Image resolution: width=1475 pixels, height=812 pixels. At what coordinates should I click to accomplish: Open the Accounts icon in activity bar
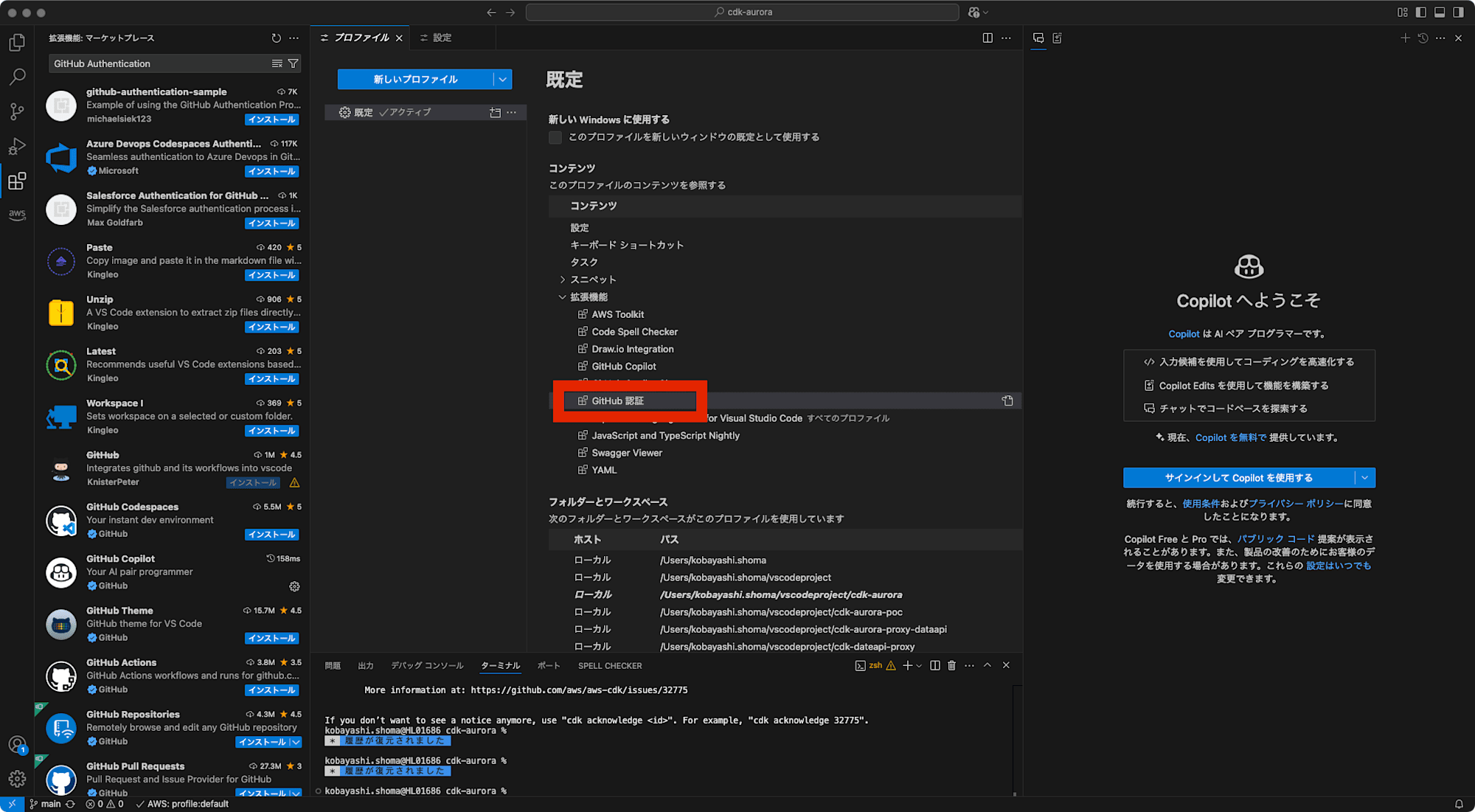(x=17, y=745)
